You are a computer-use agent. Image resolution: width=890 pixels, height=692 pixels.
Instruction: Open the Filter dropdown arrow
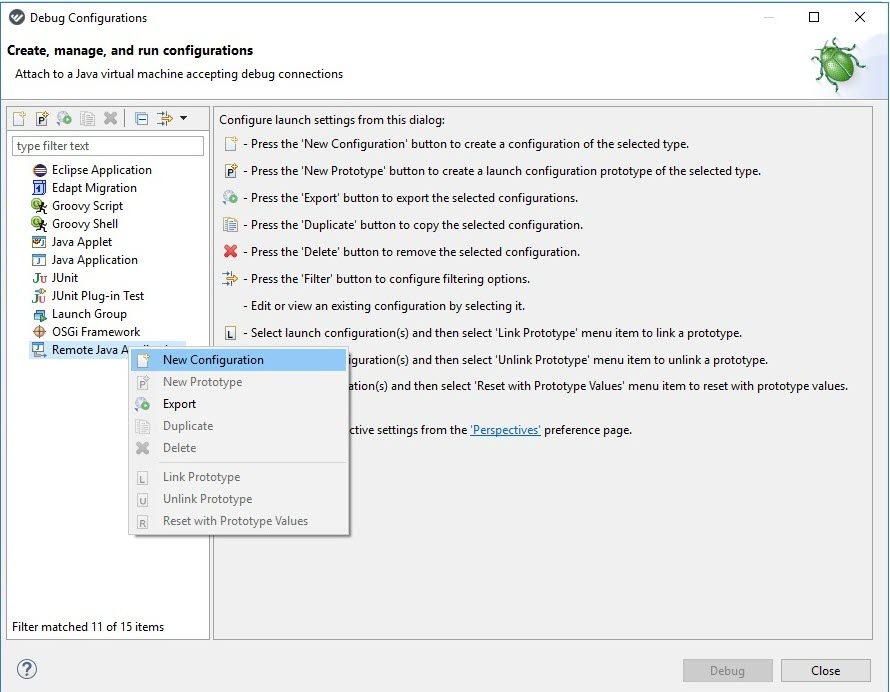183,118
